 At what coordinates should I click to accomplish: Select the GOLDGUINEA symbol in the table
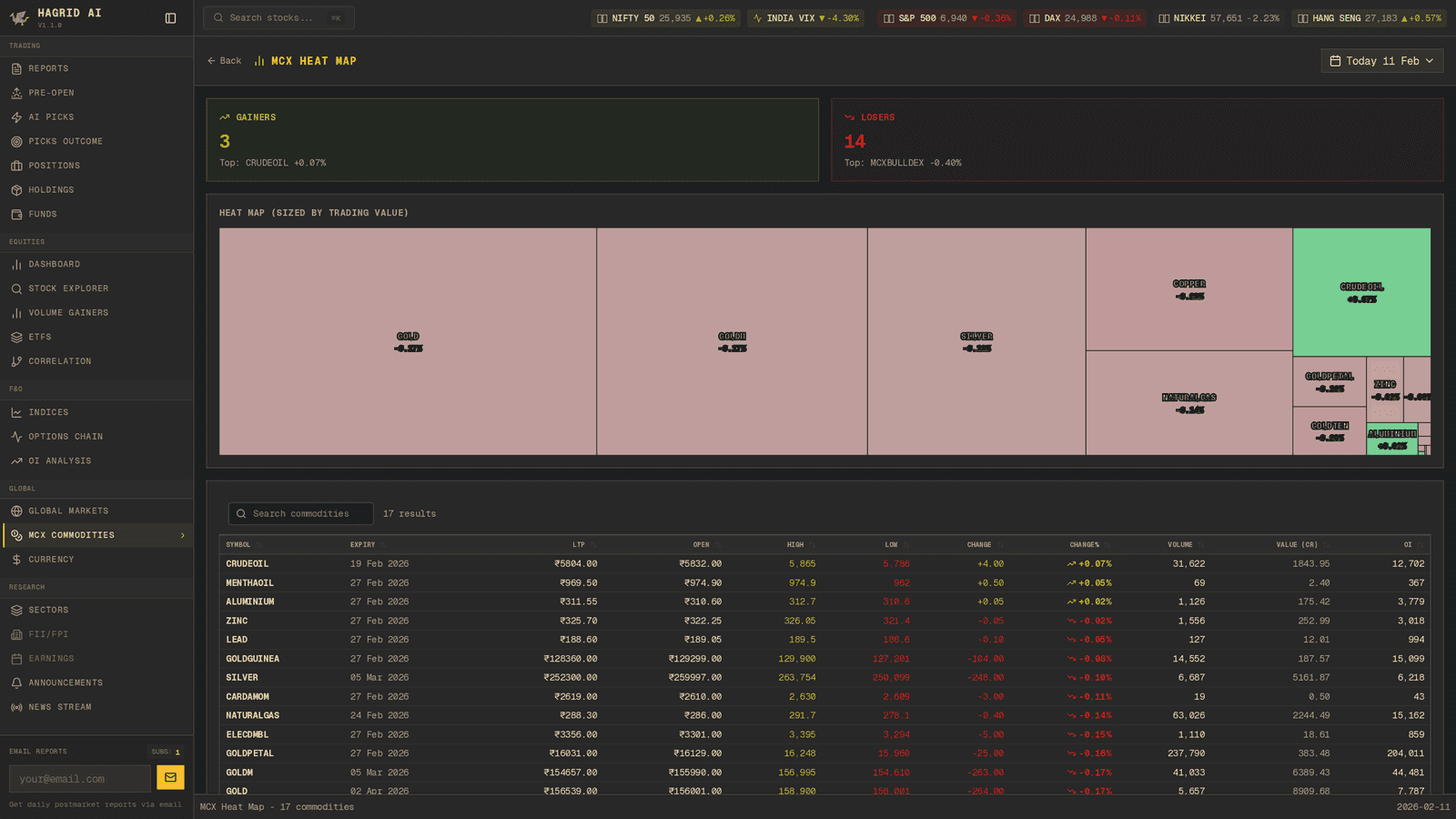point(253,659)
